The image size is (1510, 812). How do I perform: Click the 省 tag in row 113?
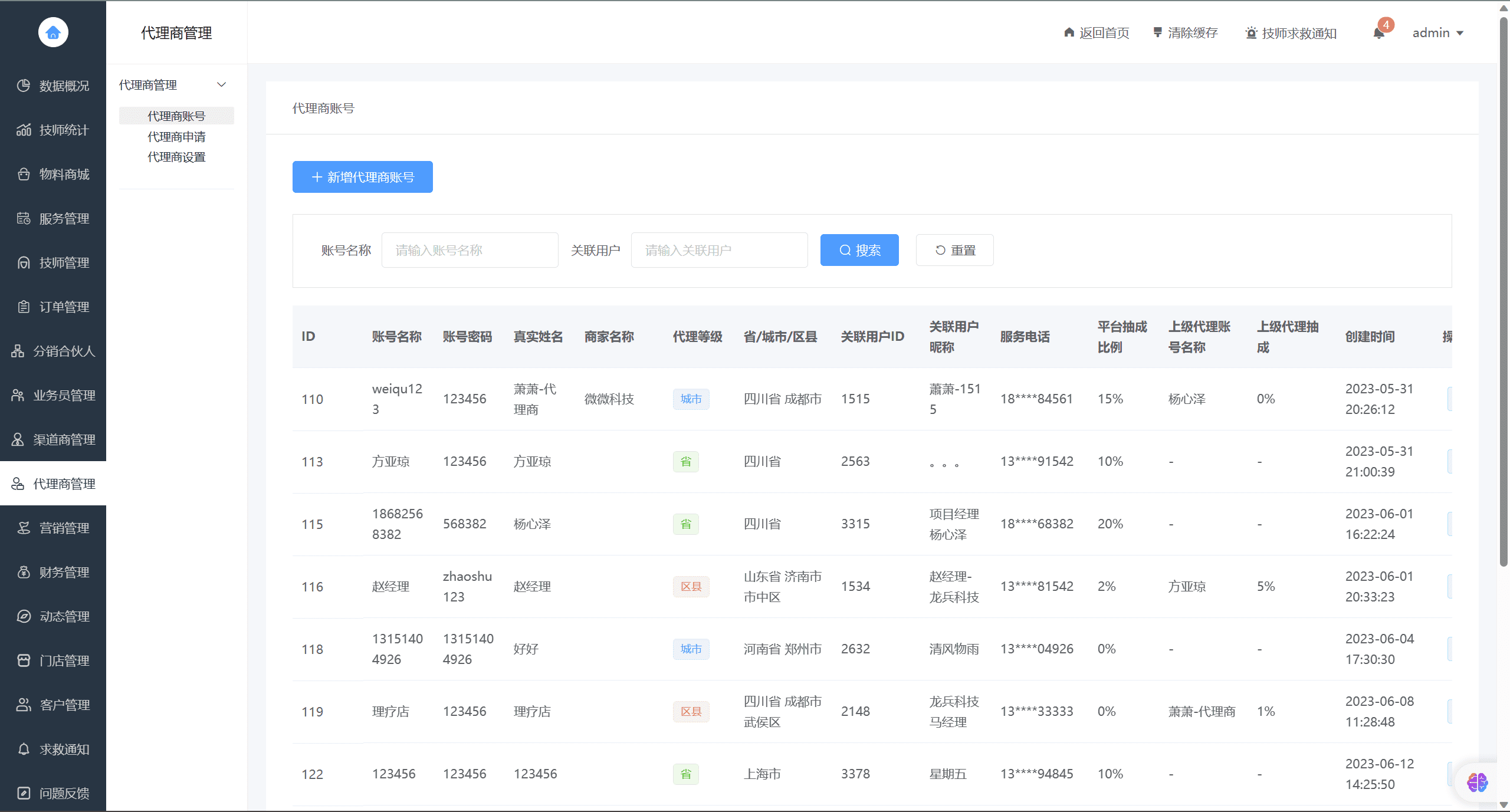click(x=686, y=462)
